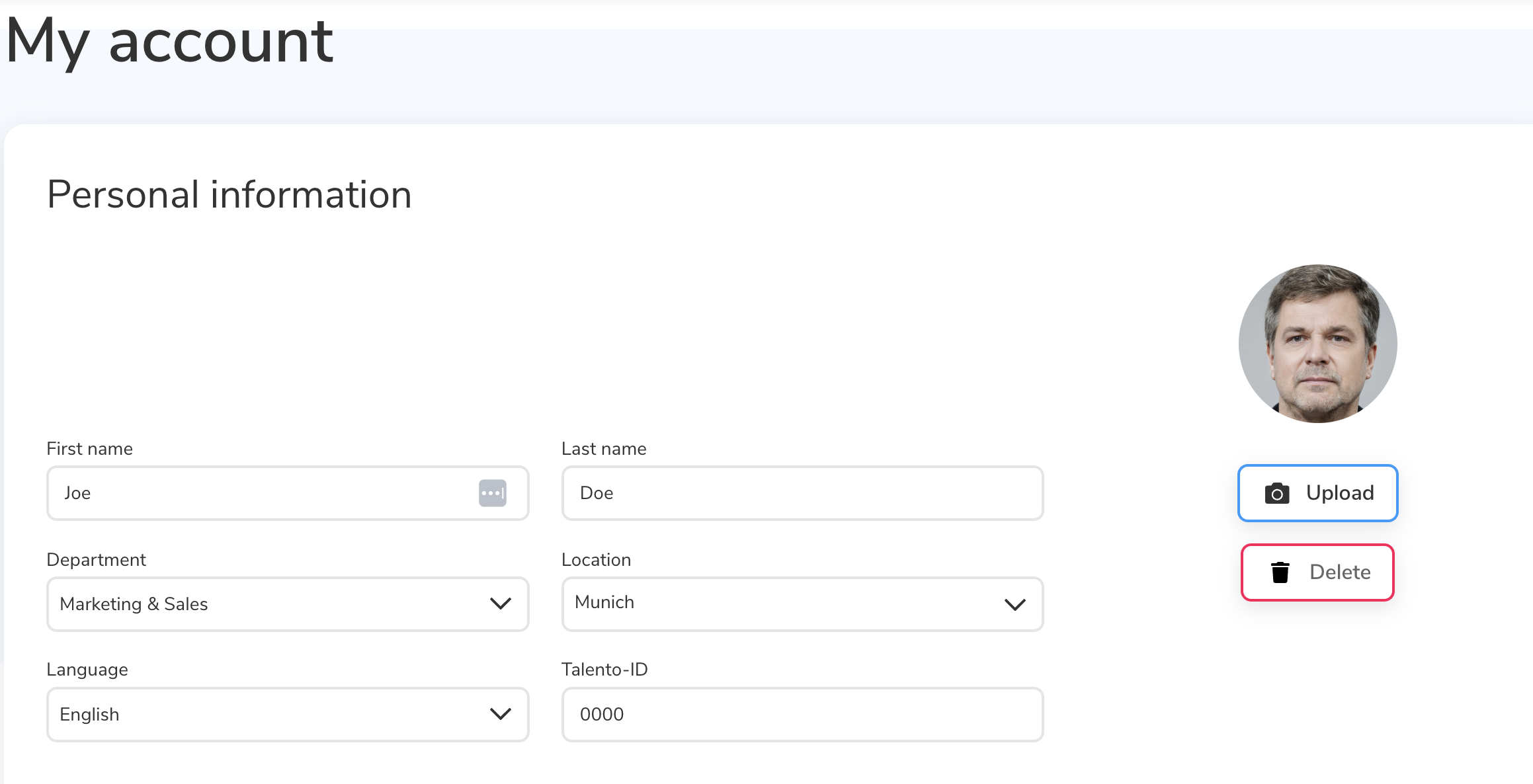This screenshot has width=1533, height=784.
Task: Focus the First name field containing Joe
Action: (x=265, y=493)
